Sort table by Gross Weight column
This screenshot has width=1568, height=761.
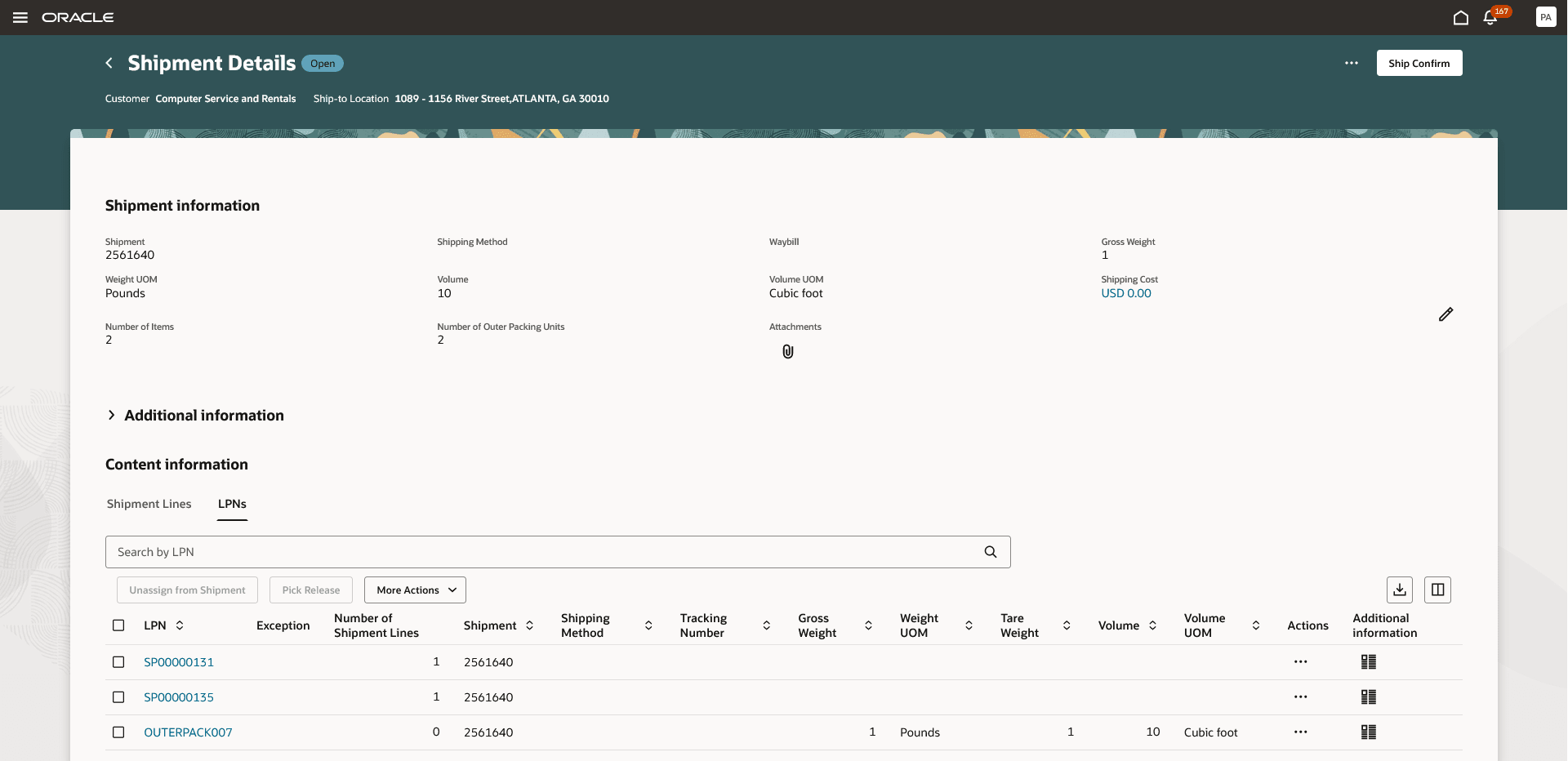[868, 625]
